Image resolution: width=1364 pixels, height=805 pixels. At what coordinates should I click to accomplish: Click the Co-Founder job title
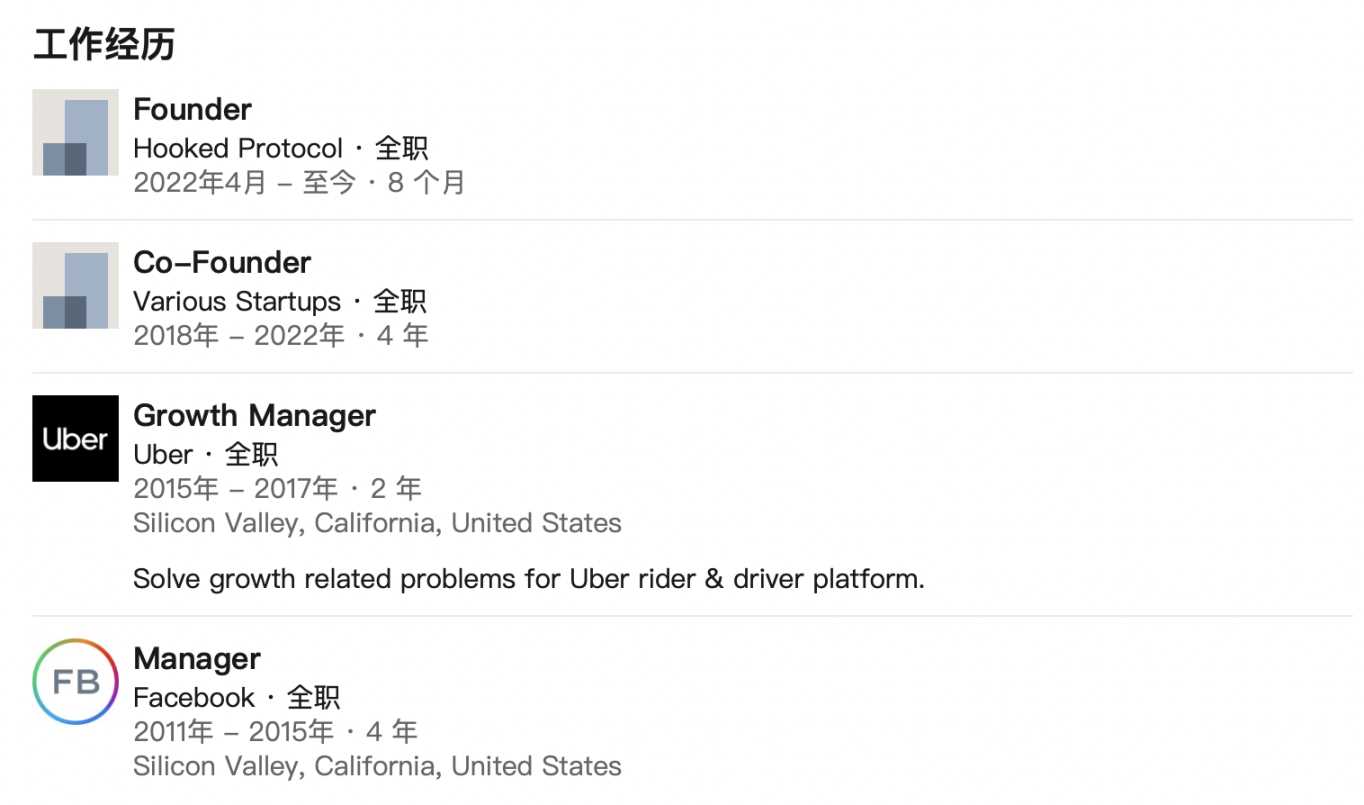222,262
